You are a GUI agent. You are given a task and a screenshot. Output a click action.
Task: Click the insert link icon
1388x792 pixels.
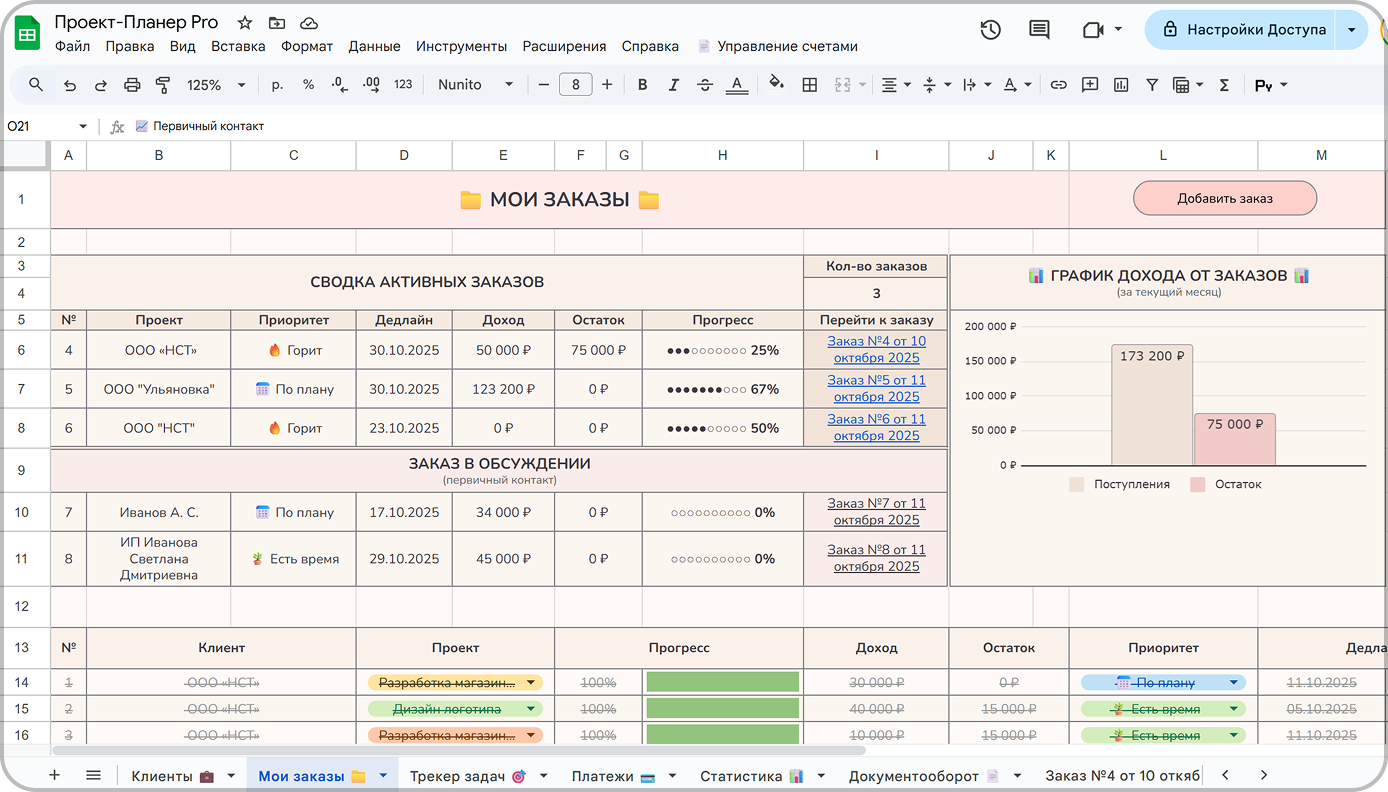coord(1058,85)
